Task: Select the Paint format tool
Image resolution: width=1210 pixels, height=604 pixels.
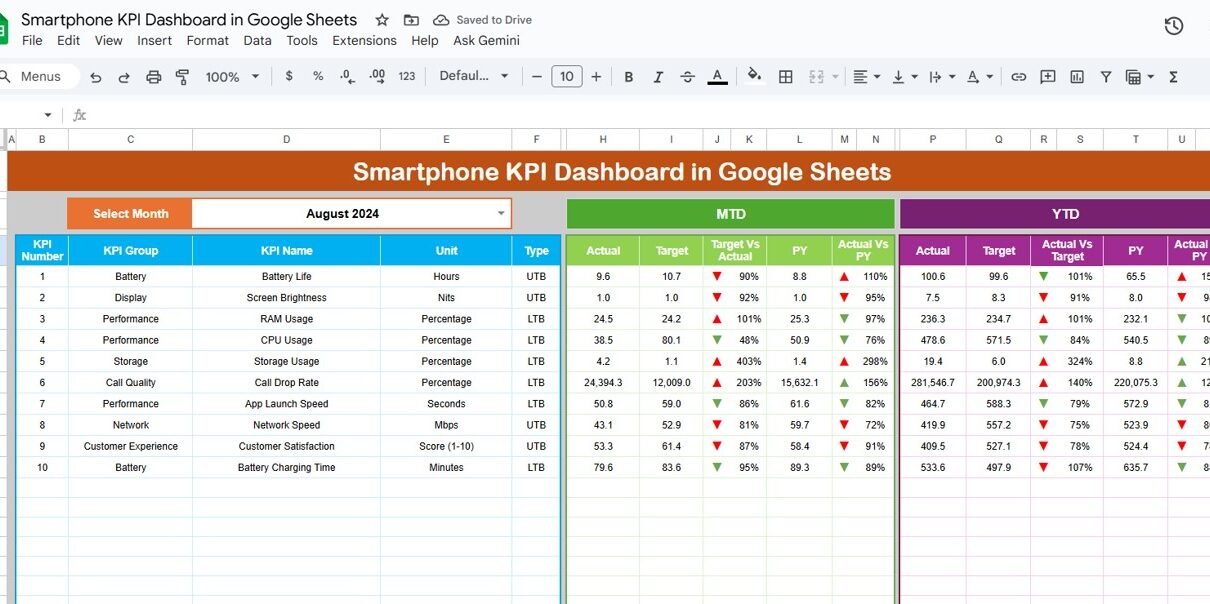Action: coord(182,77)
